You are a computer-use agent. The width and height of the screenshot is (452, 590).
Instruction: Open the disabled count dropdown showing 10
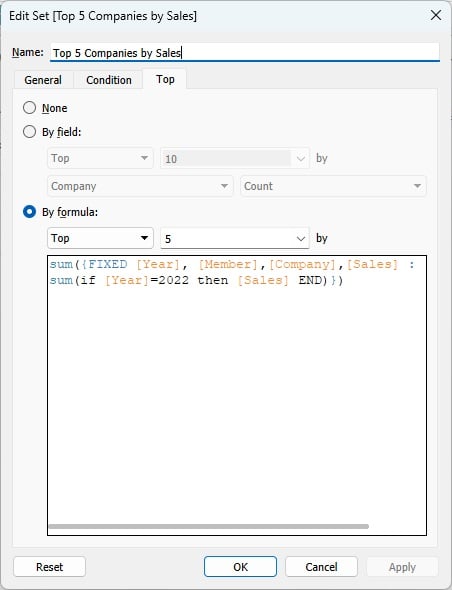pyautogui.click(x=235, y=158)
